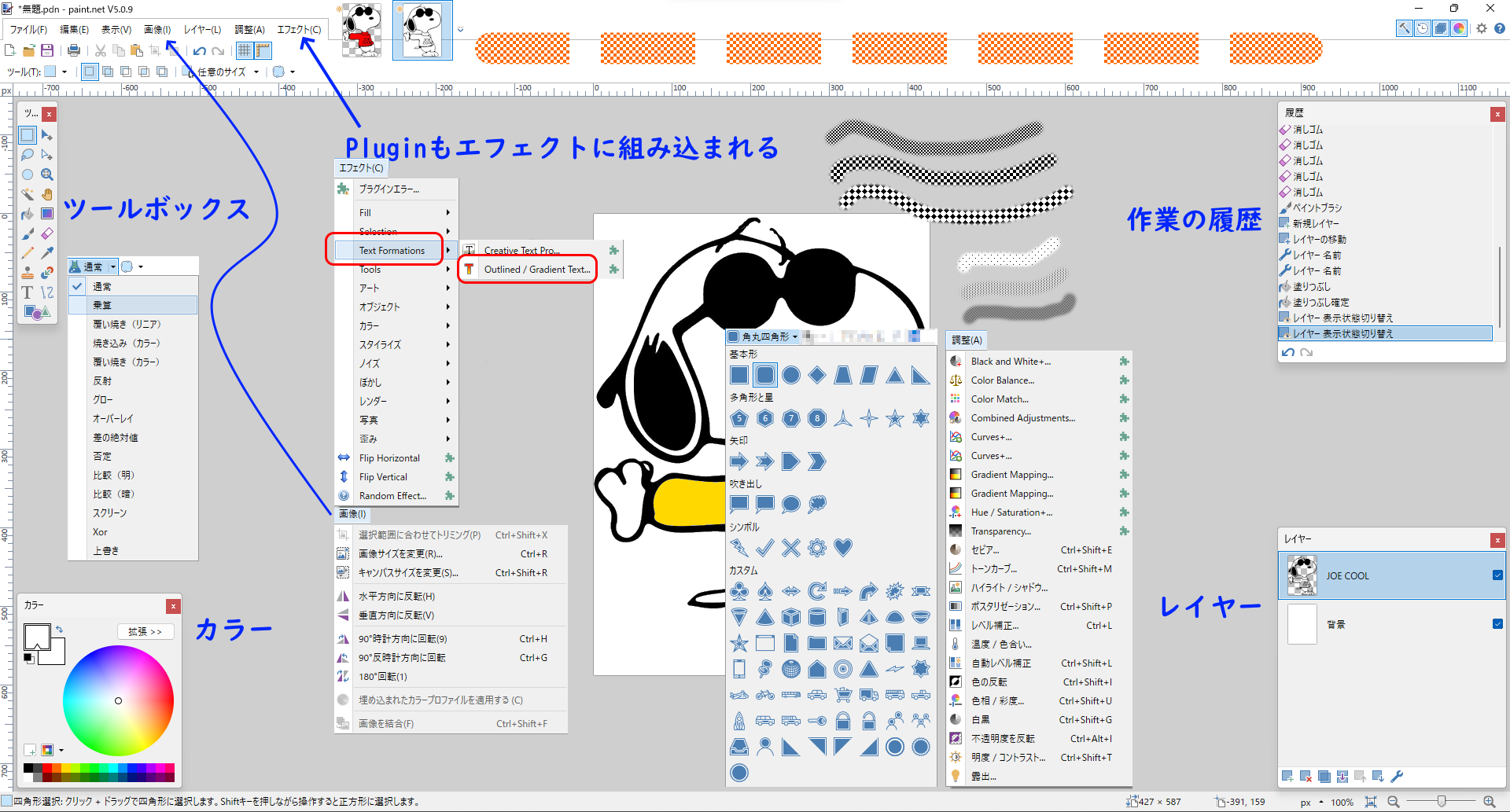
Task: Toggle visibility of the 背景 layer
Action: pyautogui.click(x=1496, y=624)
